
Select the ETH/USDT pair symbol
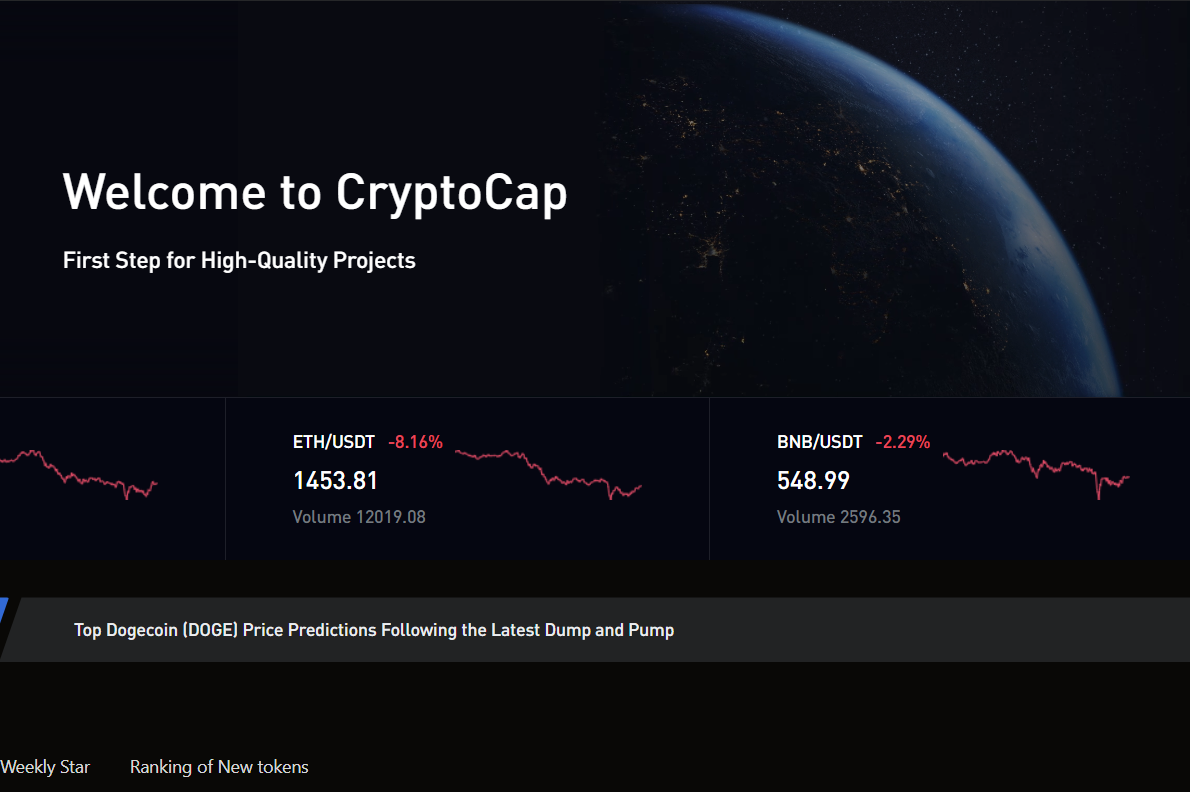[x=333, y=441]
